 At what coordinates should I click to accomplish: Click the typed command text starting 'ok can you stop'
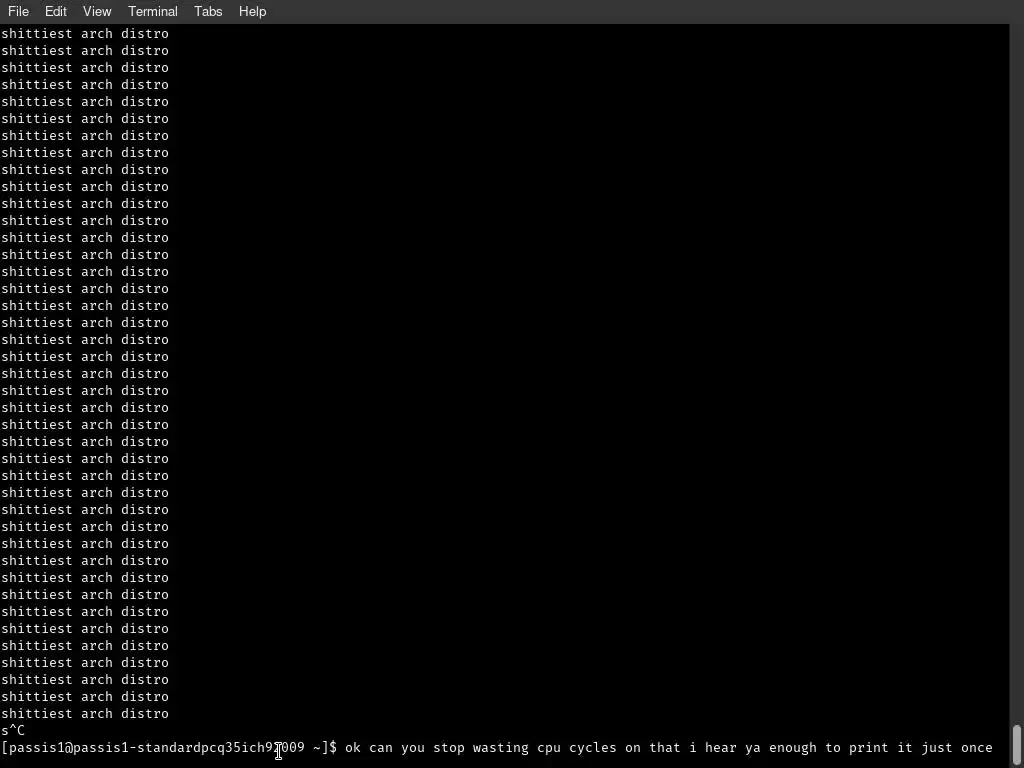click(x=669, y=747)
